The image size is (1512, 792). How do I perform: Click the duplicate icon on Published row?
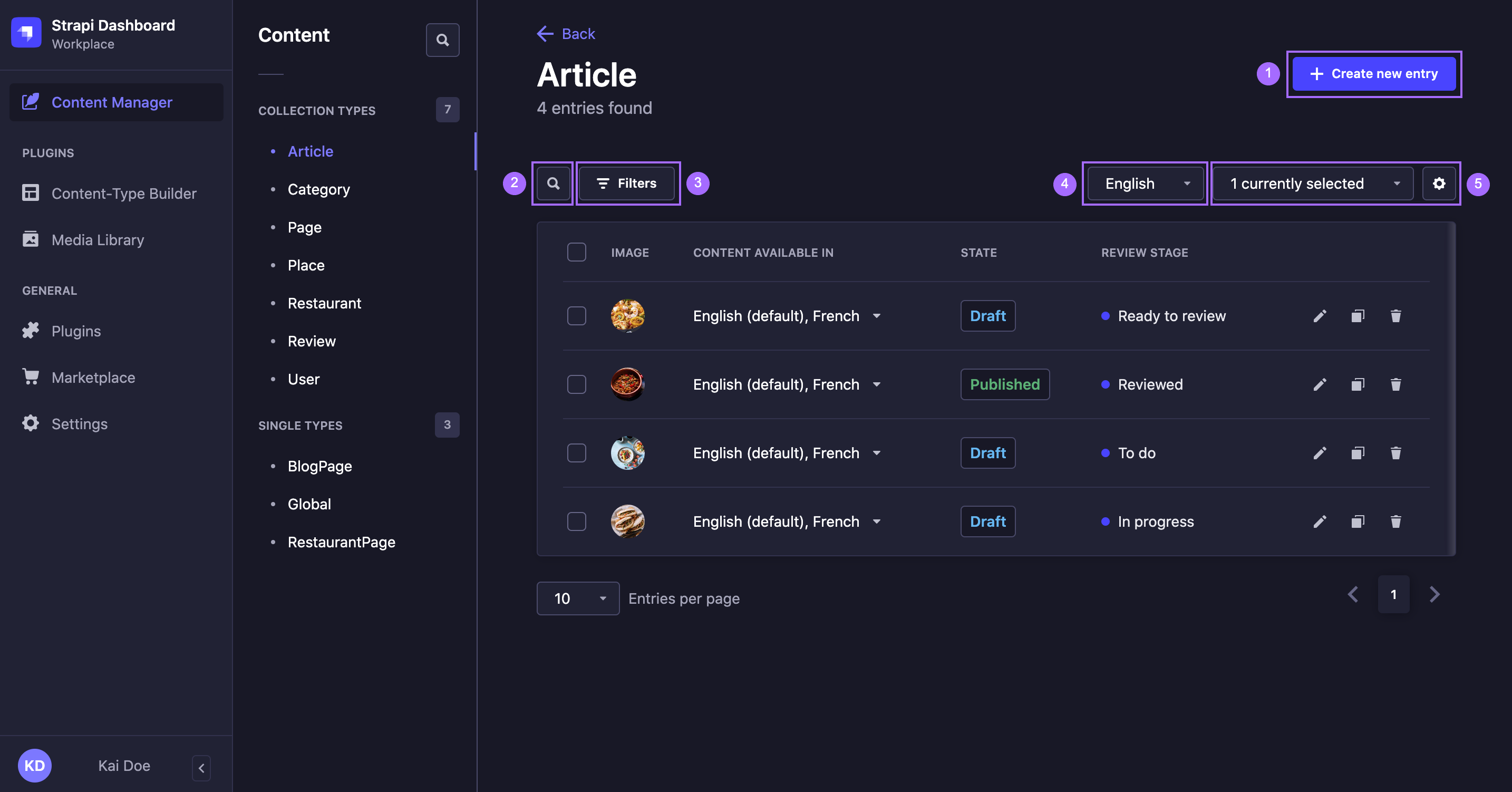[1357, 384]
